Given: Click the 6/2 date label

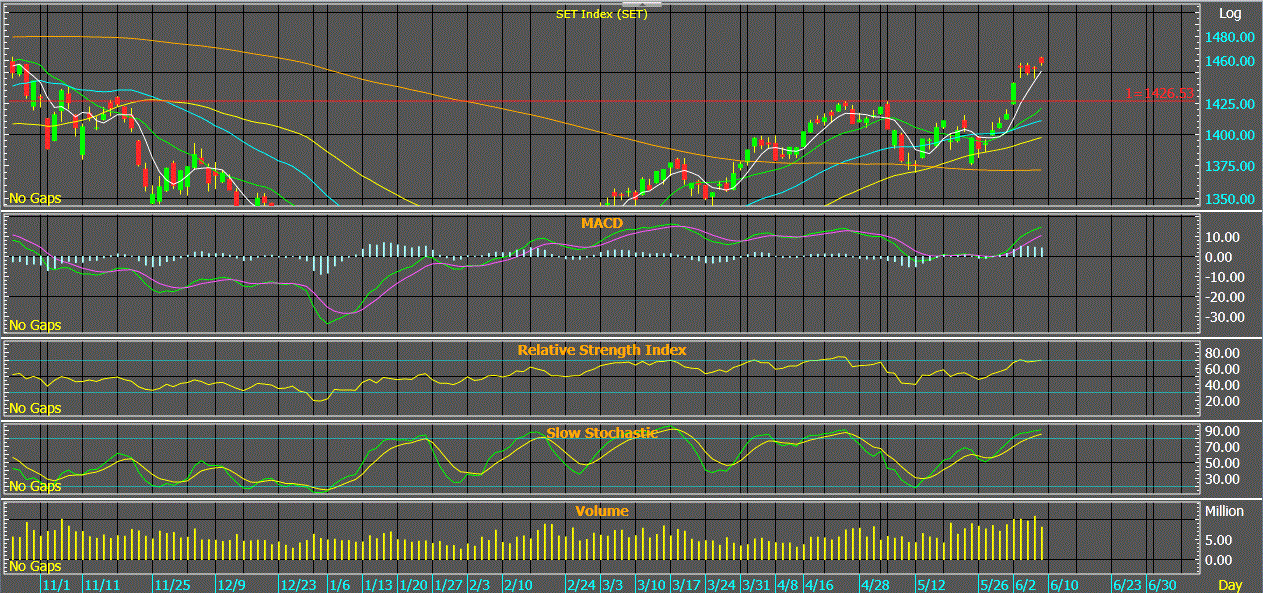Looking at the screenshot, I should pyautogui.click(x=1025, y=584).
